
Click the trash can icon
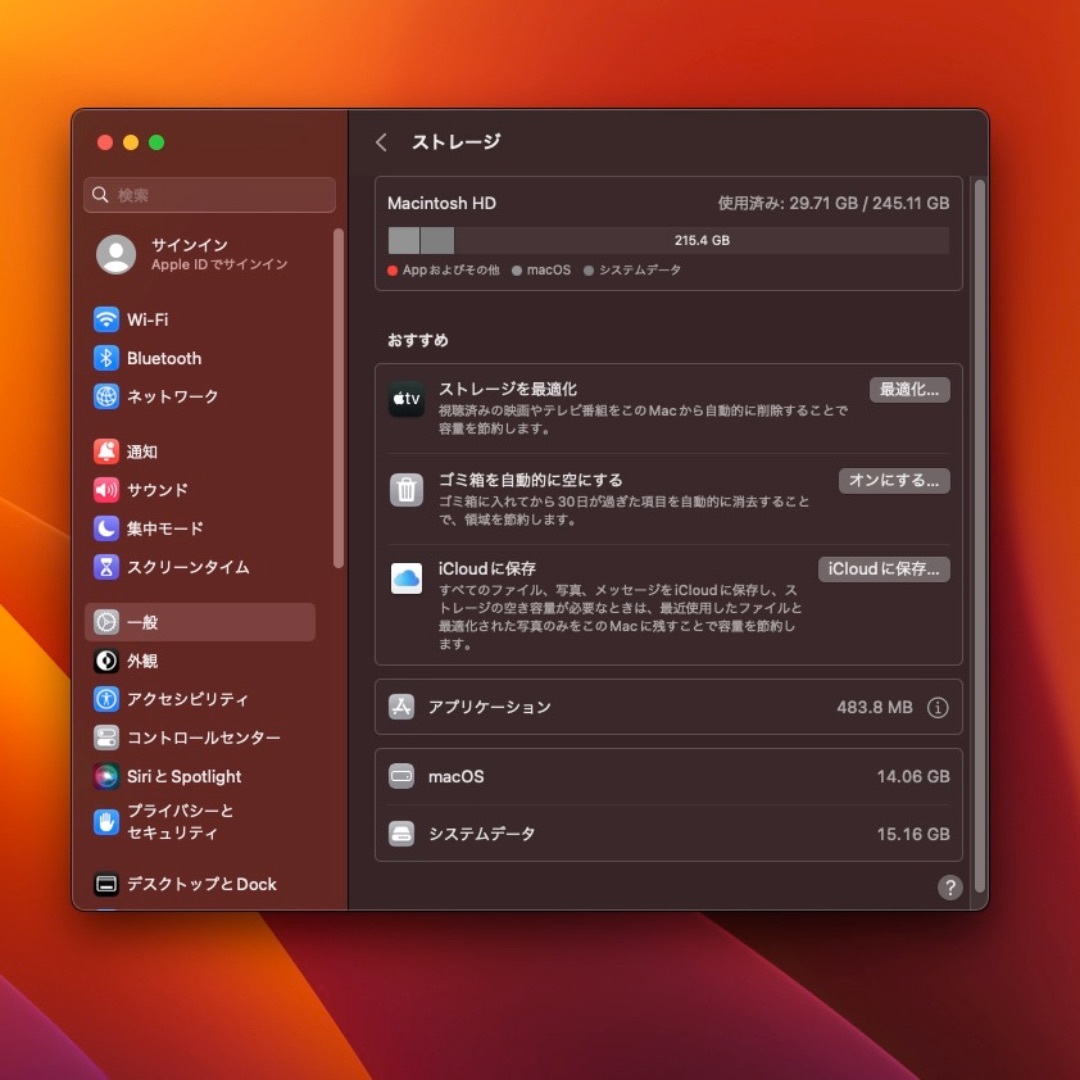pos(406,490)
